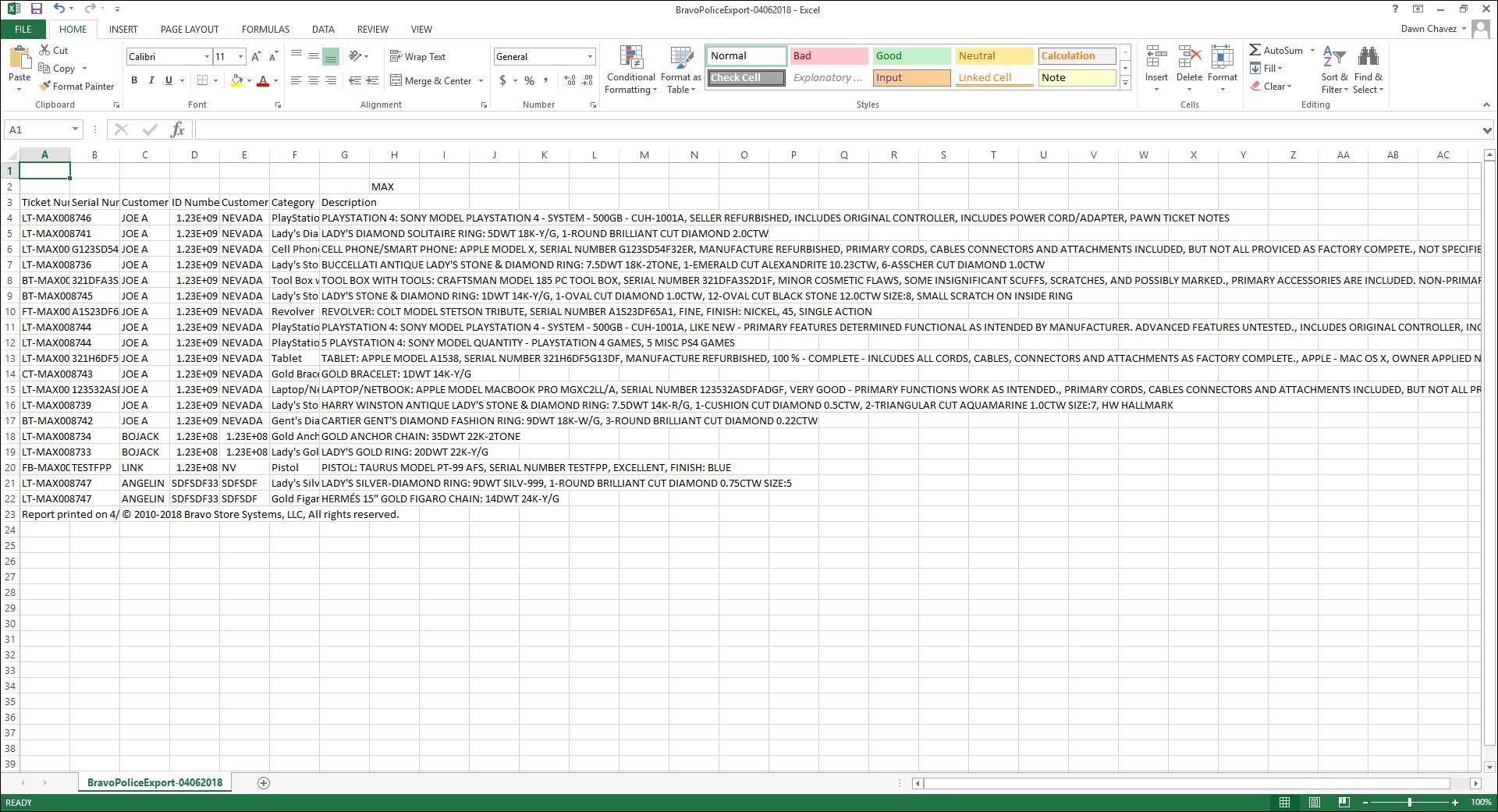Click Increase Decimal icon
Viewport: 1498px width, 812px height.
click(x=570, y=80)
